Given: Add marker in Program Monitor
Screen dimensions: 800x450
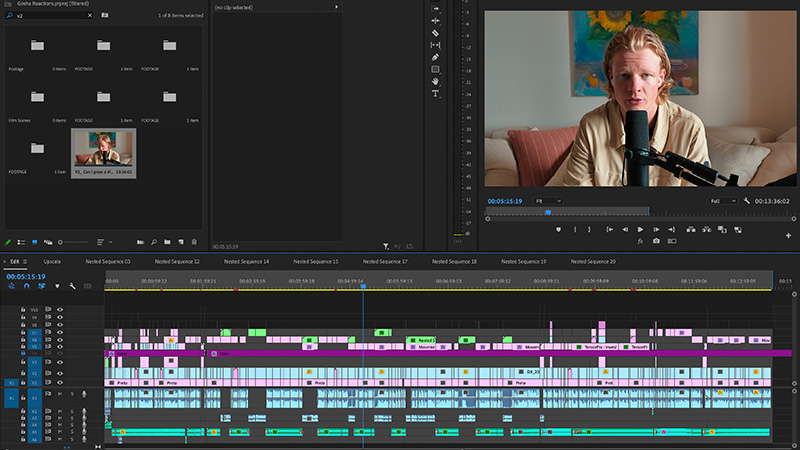Looking at the screenshot, I should pyautogui.click(x=558, y=230).
